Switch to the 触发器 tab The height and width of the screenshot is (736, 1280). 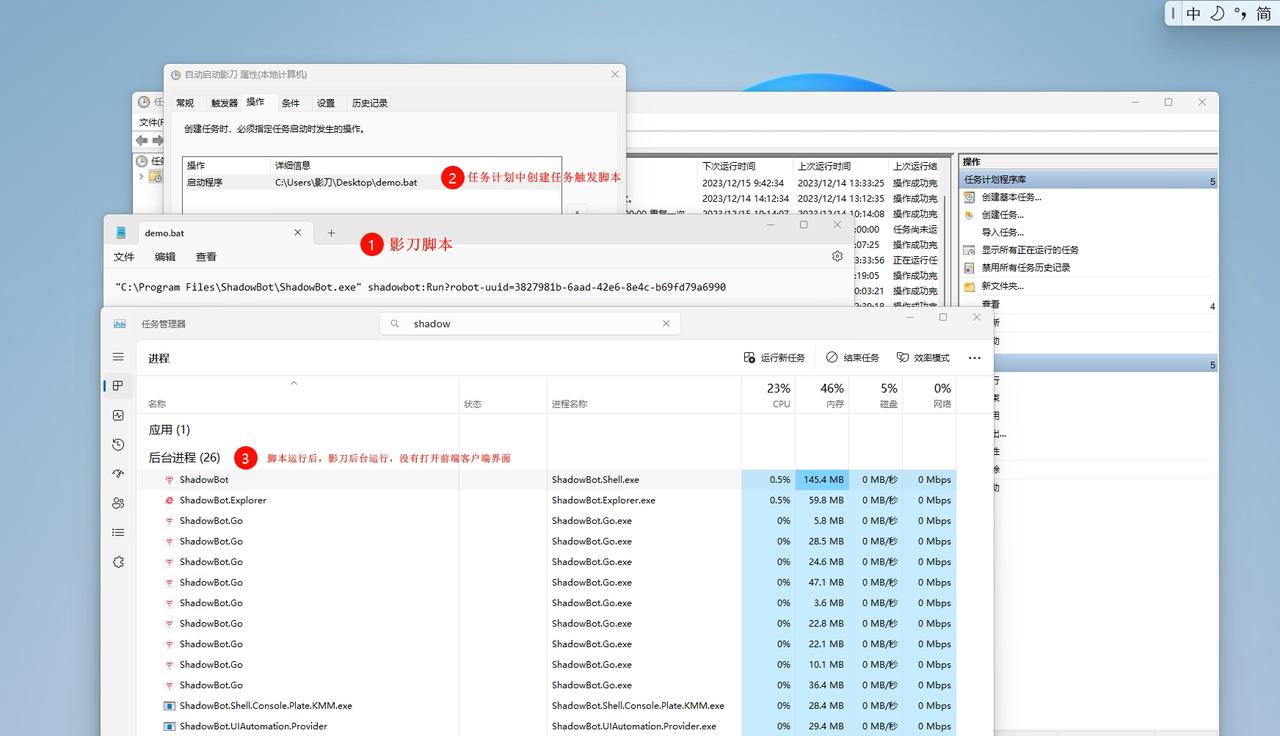pyautogui.click(x=224, y=103)
